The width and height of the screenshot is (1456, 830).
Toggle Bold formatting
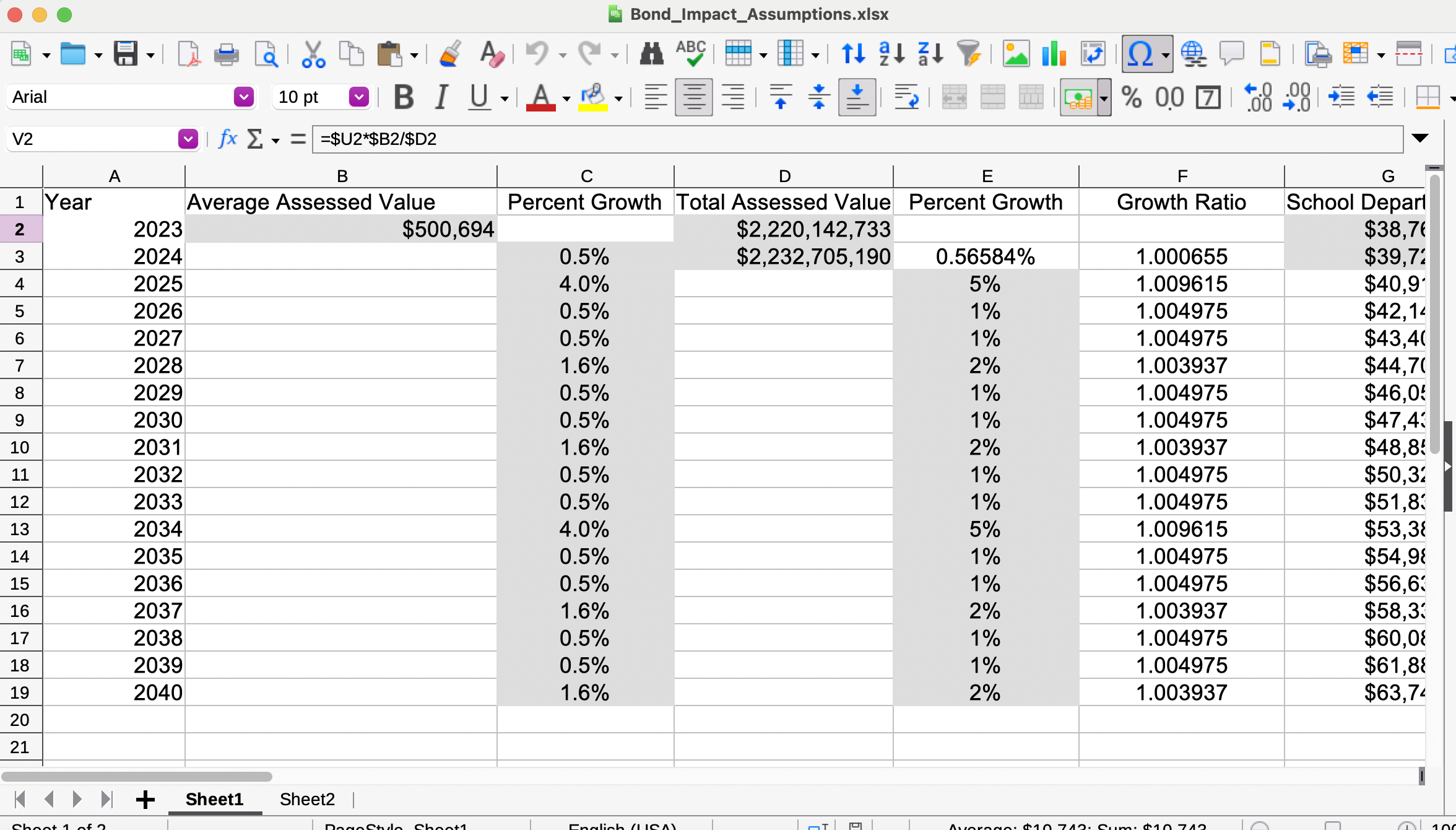(404, 97)
